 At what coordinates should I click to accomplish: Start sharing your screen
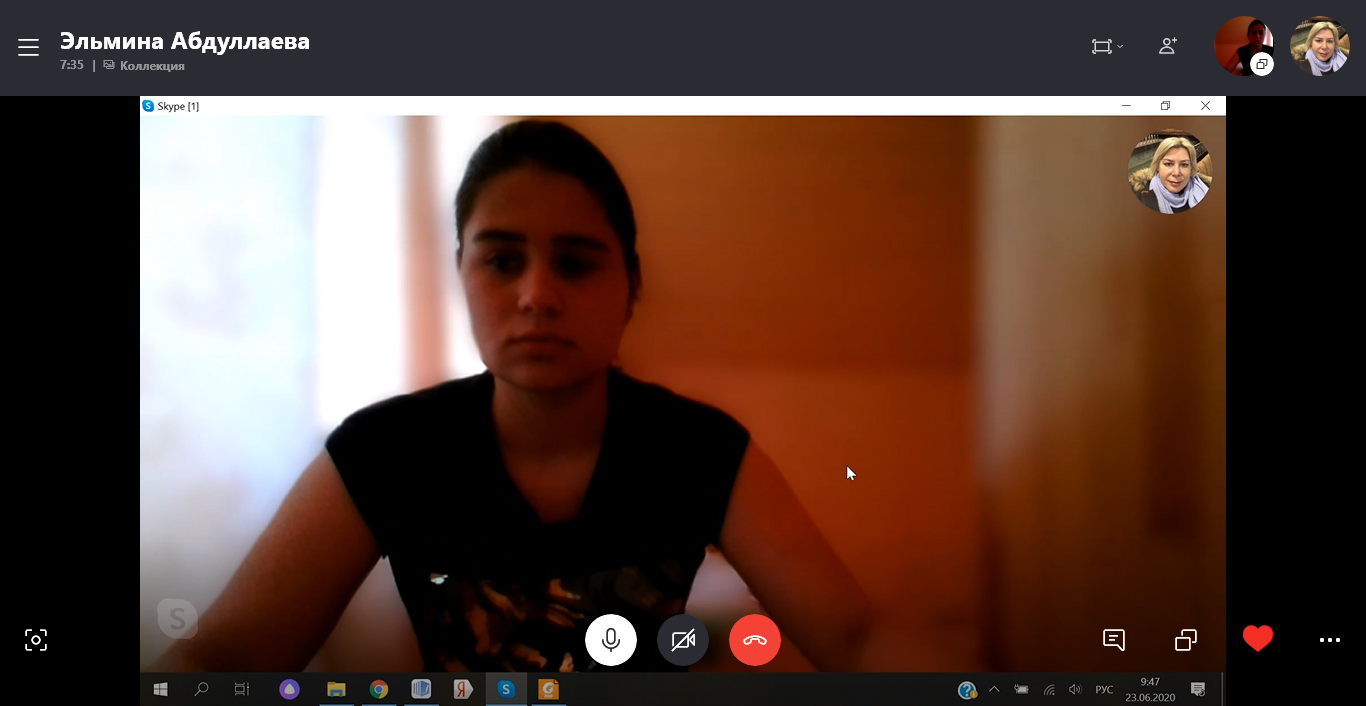point(1185,640)
